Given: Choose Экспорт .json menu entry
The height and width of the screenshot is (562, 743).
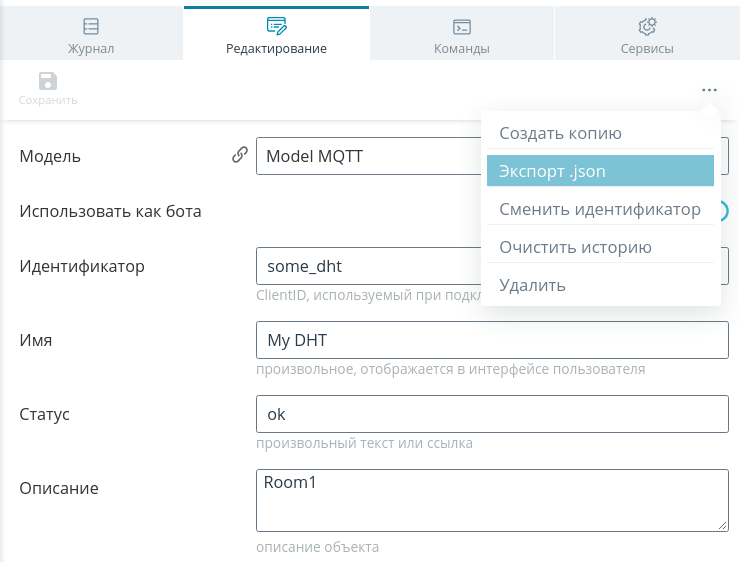Looking at the screenshot, I should [600, 171].
